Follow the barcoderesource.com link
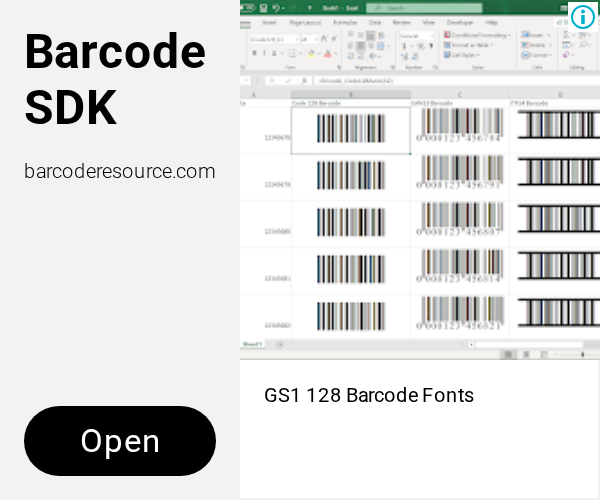Screen dimensions: 600x500 tap(120, 171)
